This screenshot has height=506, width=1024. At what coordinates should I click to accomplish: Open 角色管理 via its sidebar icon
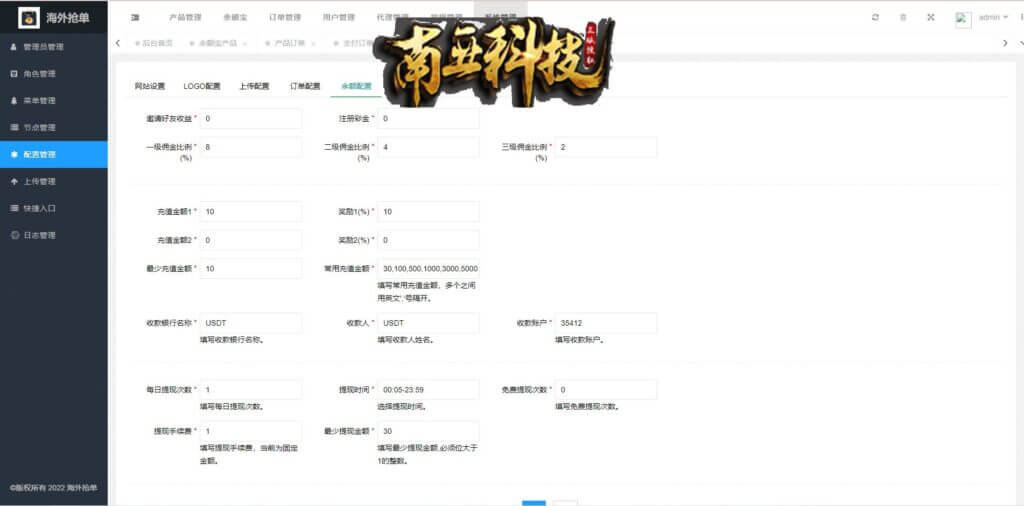click(14, 74)
